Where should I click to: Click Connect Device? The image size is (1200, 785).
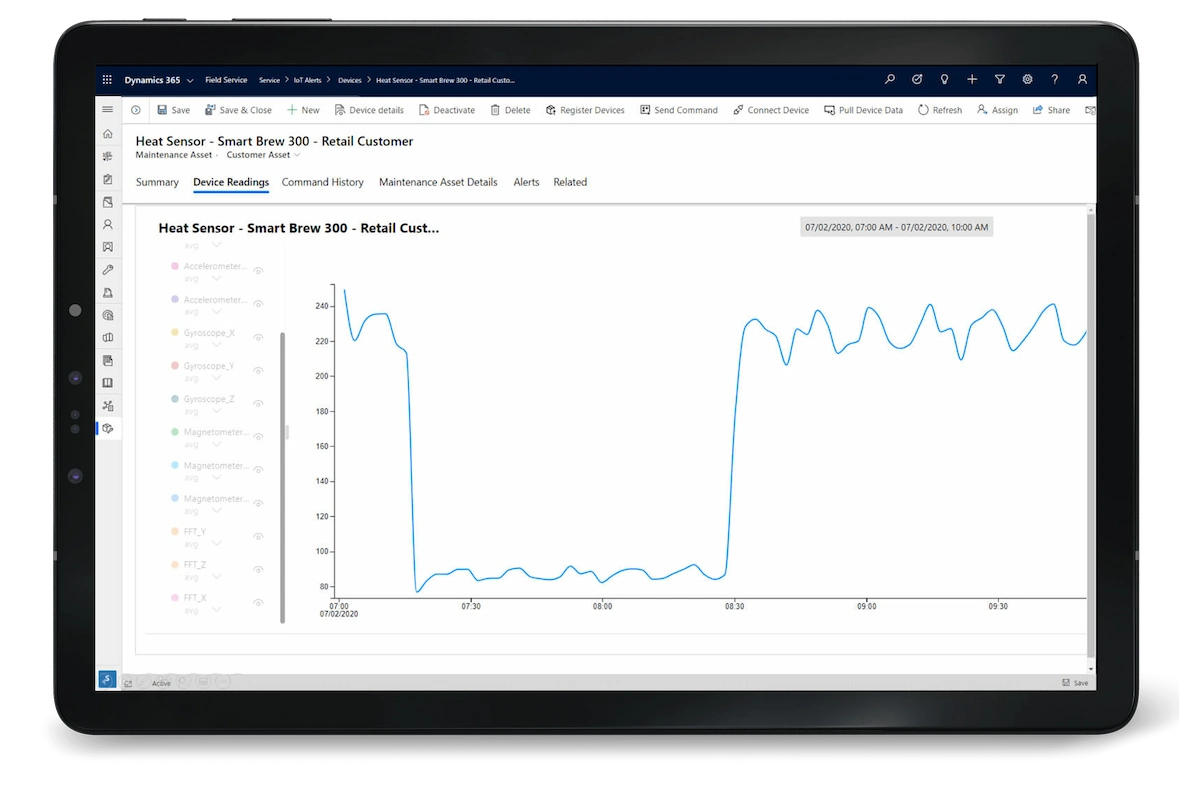[x=771, y=110]
